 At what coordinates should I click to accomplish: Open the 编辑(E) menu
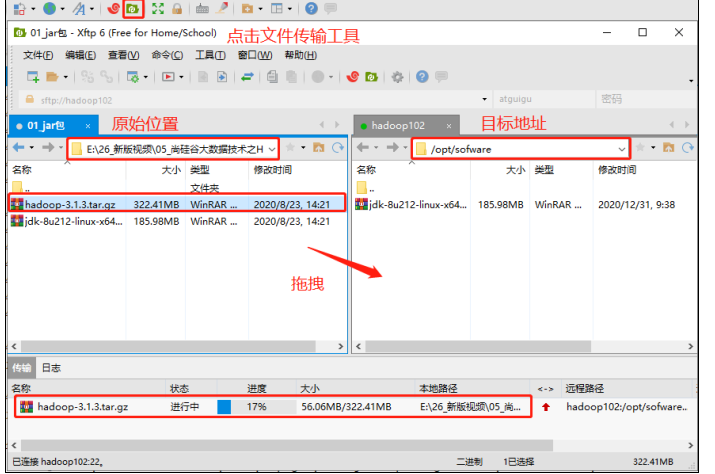(x=80, y=55)
